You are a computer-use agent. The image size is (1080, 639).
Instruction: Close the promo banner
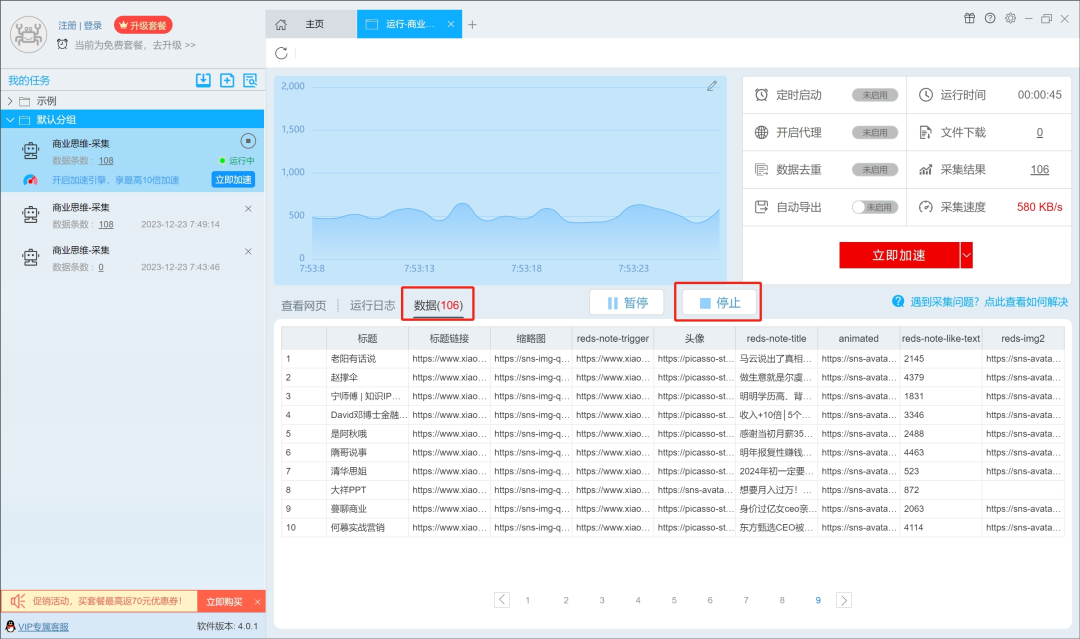coord(258,602)
